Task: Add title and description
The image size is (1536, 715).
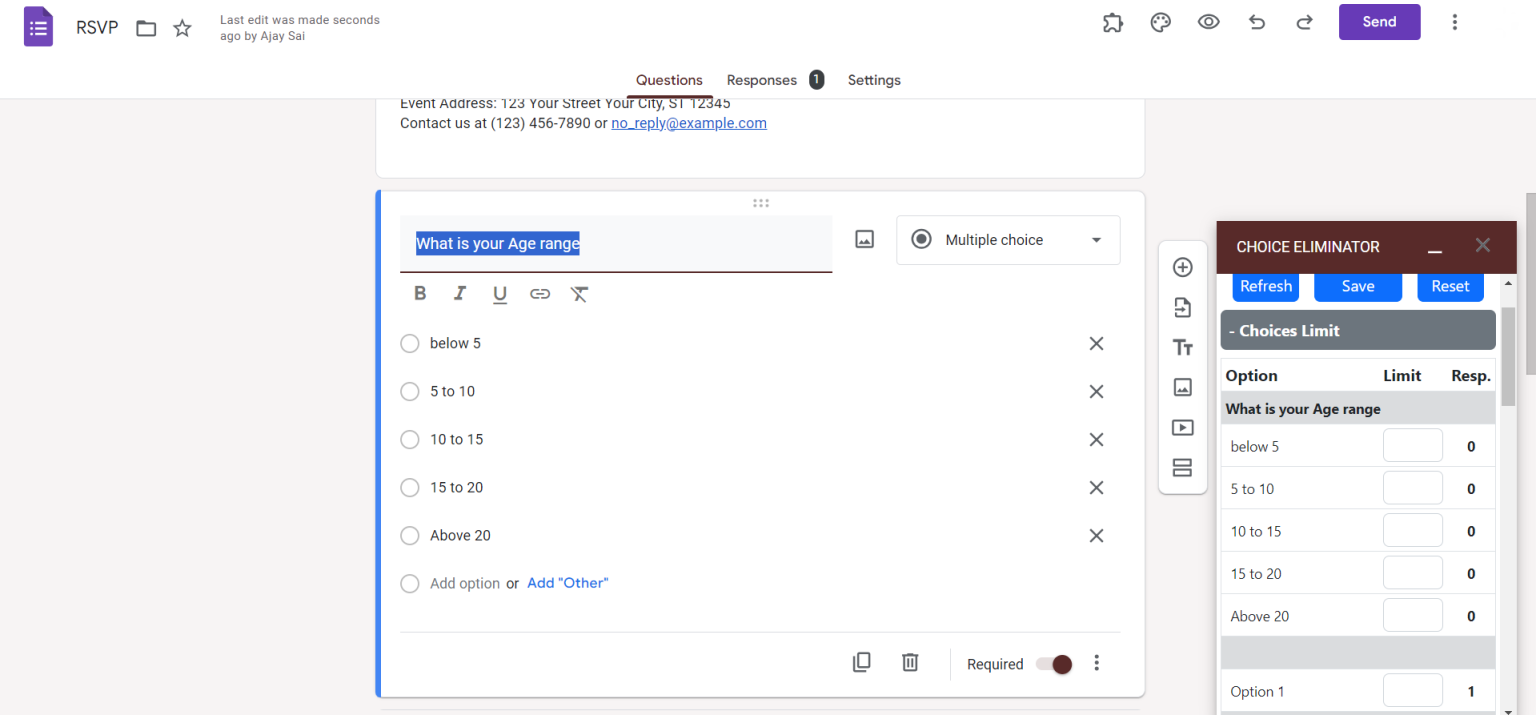Action: pyautogui.click(x=1183, y=347)
